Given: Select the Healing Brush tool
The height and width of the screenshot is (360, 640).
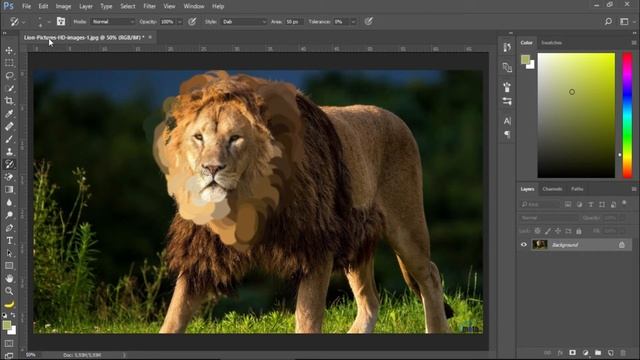Looking at the screenshot, I should [x=9, y=126].
